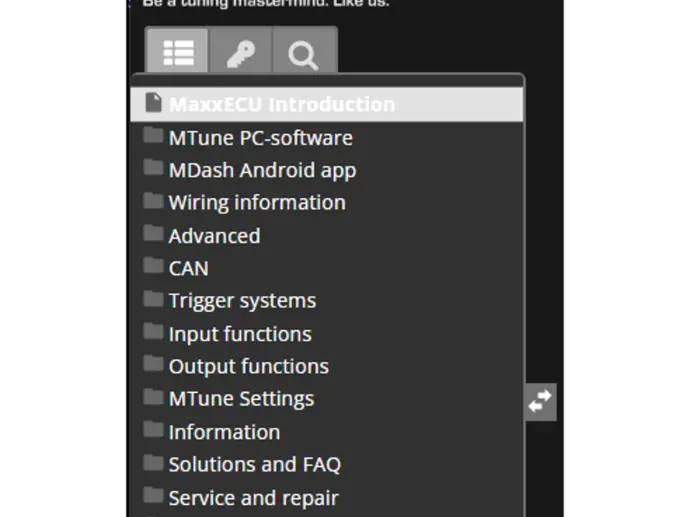Open the Output functions topic

249,367
